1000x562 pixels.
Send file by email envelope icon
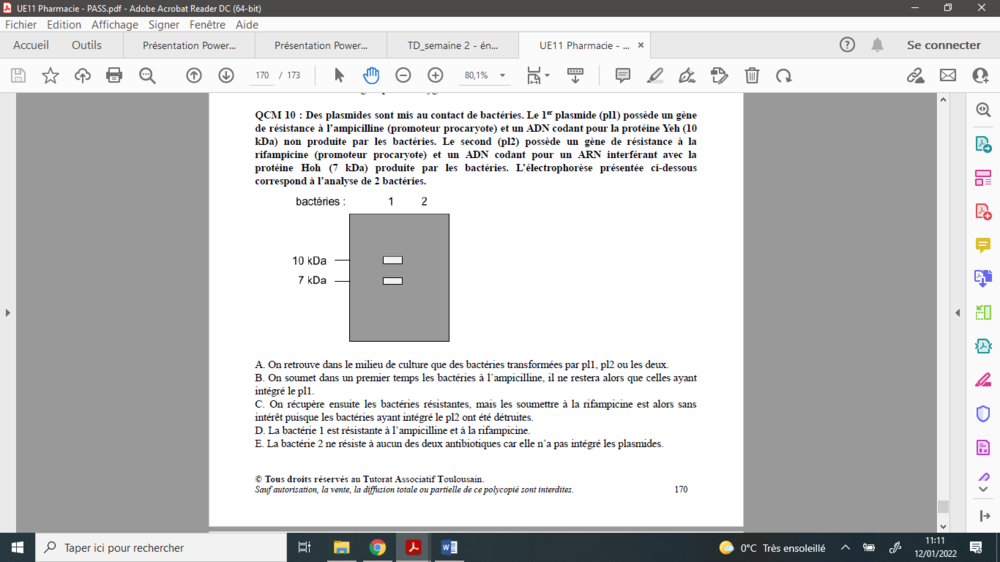pyautogui.click(x=948, y=75)
